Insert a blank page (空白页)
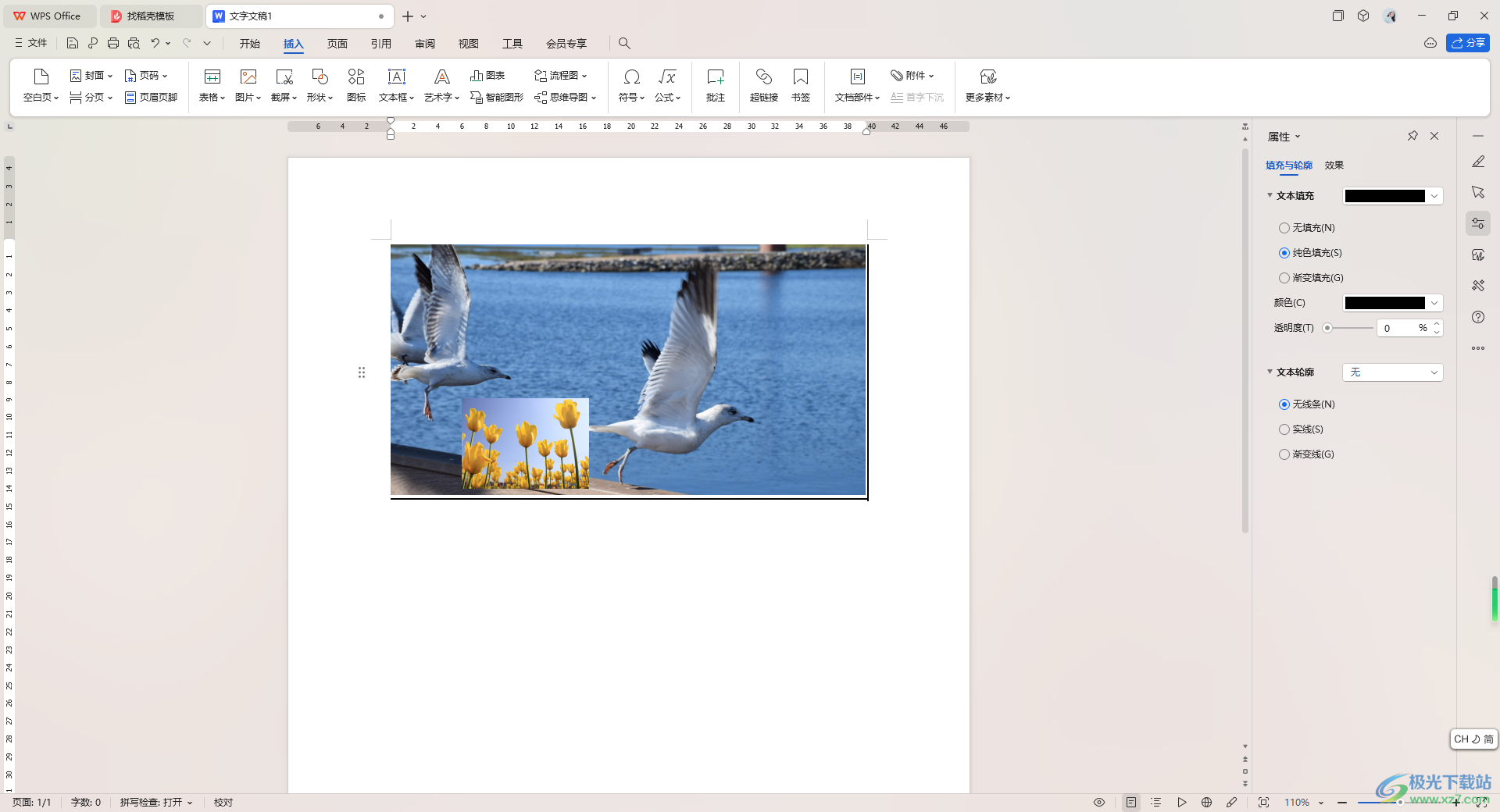1500x812 pixels. tap(41, 85)
